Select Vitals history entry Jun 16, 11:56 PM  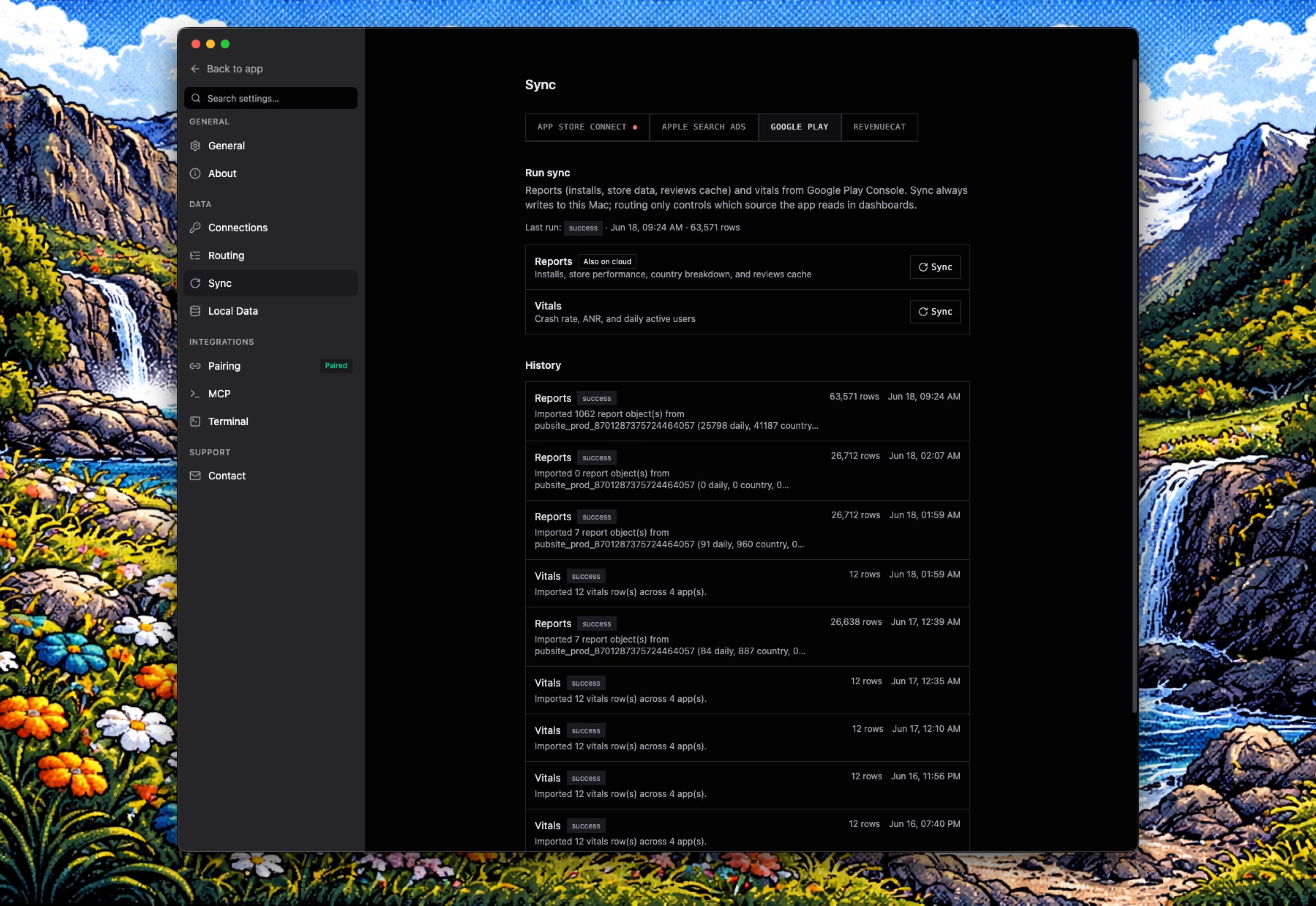pos(747,785)
